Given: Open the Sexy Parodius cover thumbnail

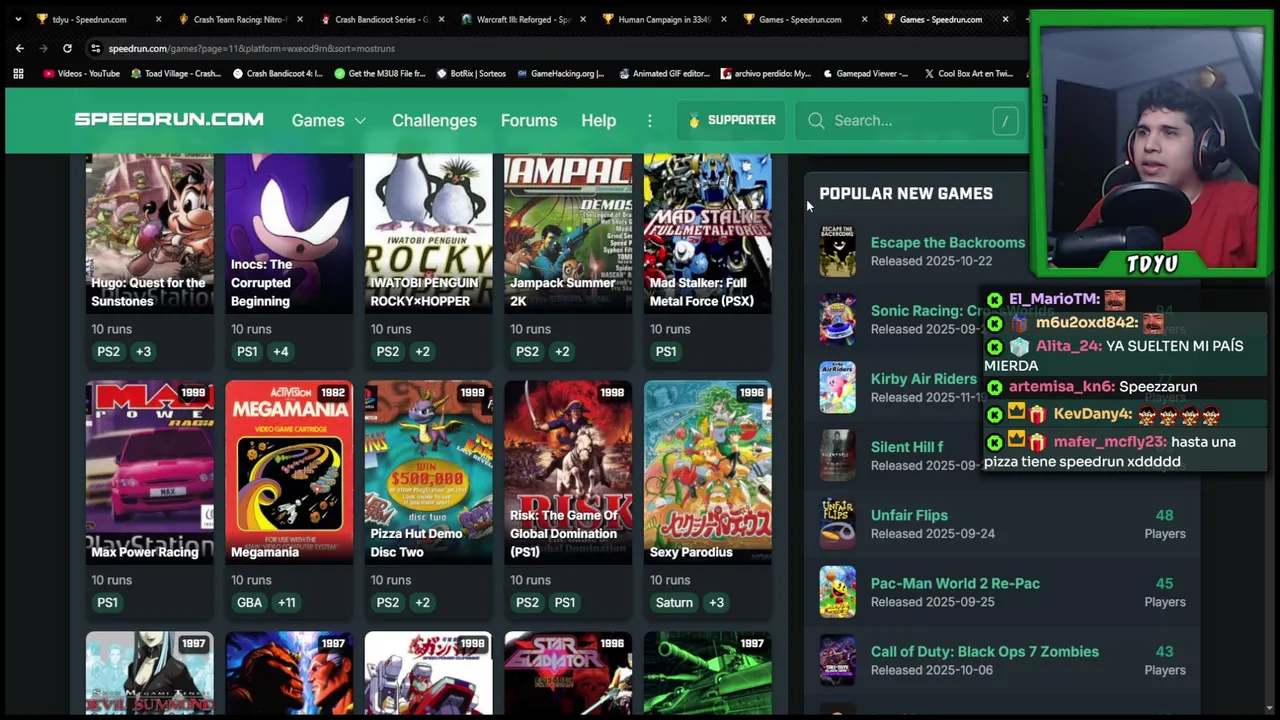Looking at the screenshot, I should click(707, 472).
